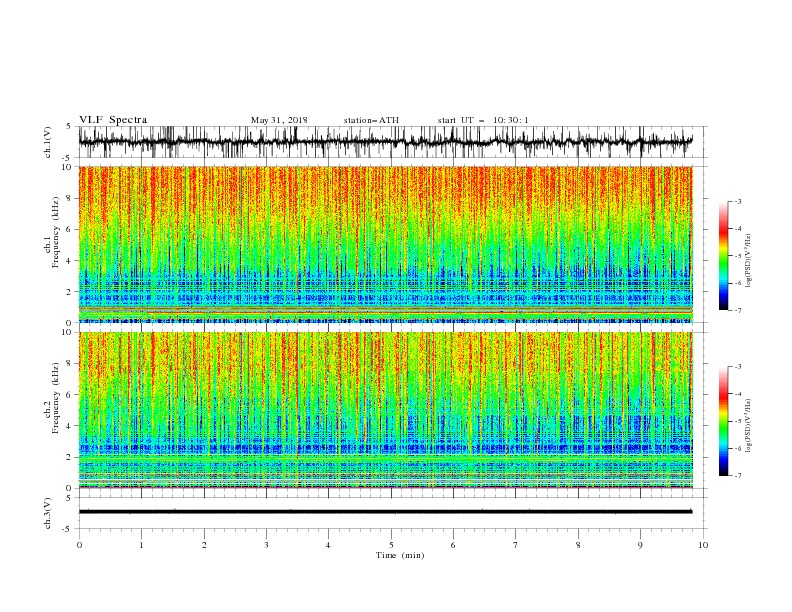The image size is (792, 612).
Task: Click the "station=ATH" header label
Action: (371, 120)
